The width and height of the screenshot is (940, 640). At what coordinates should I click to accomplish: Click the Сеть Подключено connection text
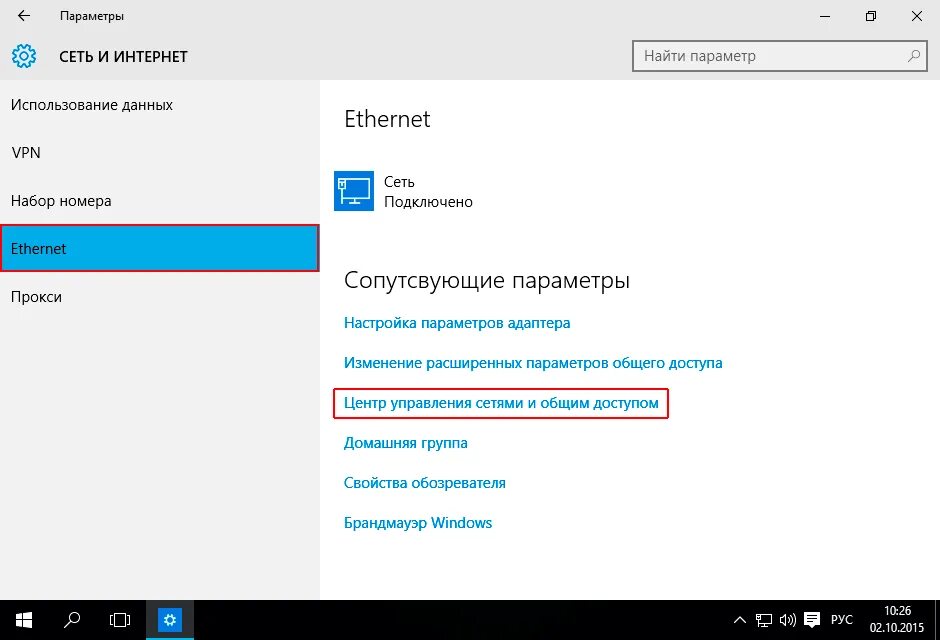tap(428, 192)
